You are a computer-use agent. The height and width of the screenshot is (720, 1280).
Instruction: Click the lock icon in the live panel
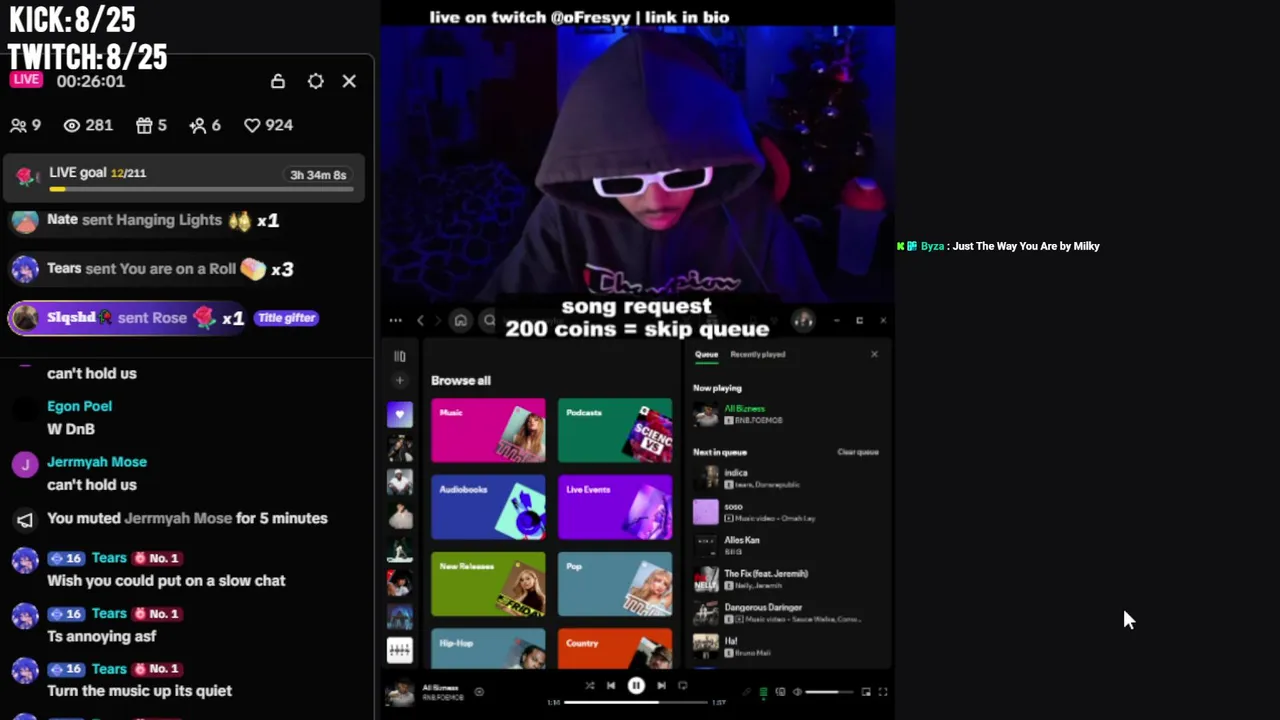pos(278,81)
